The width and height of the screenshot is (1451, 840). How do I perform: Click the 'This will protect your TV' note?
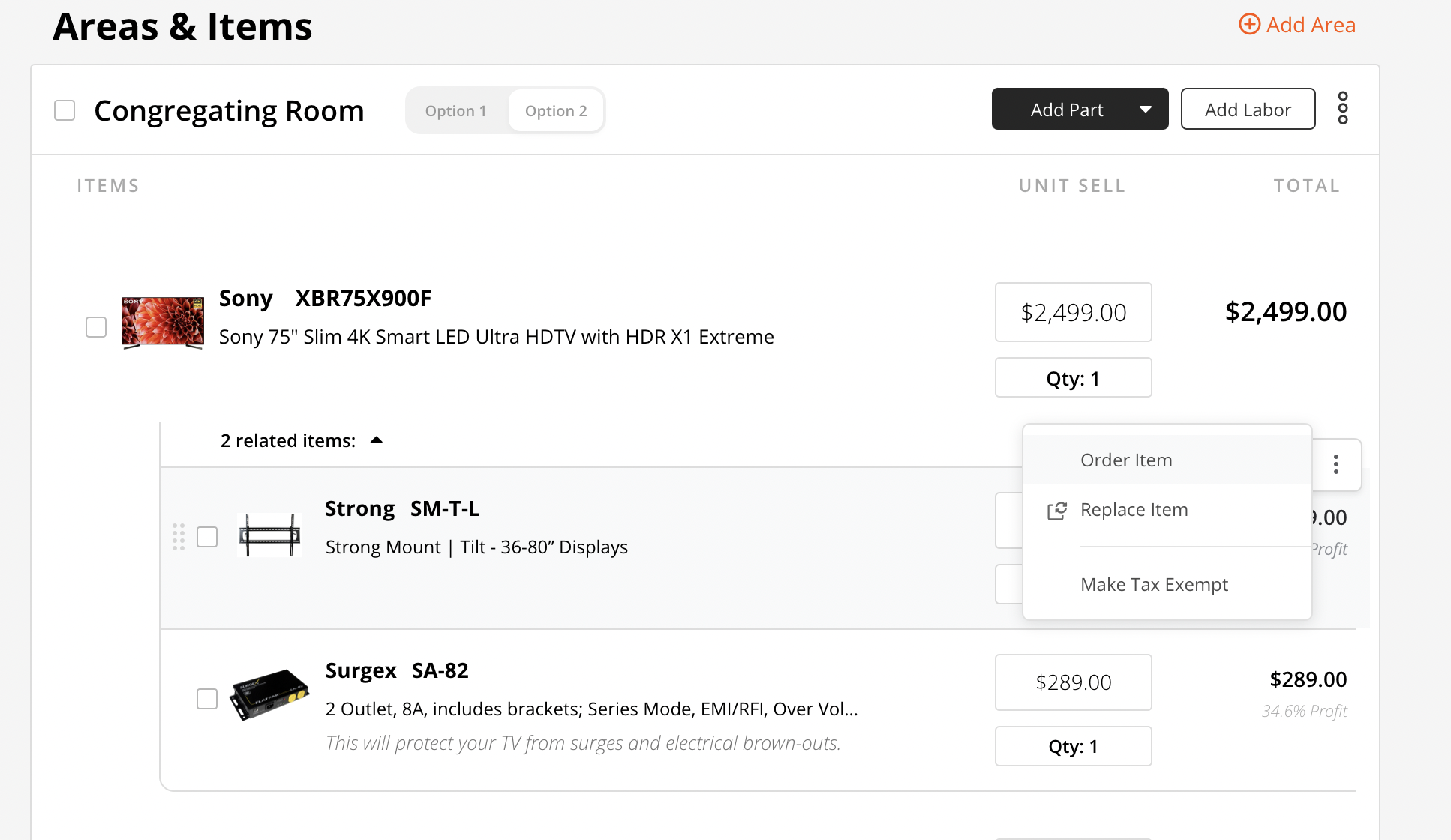coord(583,743)
